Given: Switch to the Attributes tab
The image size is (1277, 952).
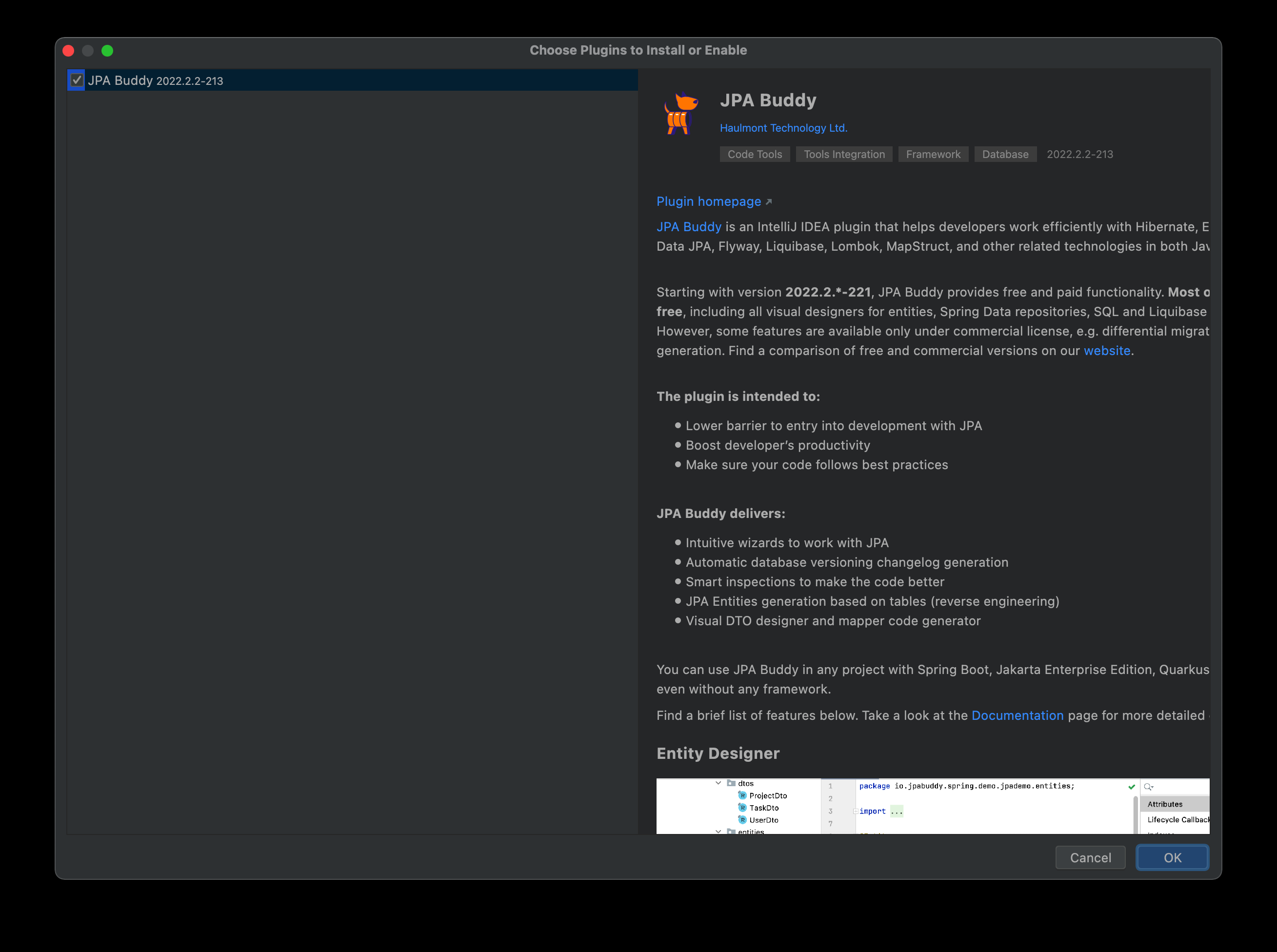Looking at the screenshot, I should click(x=1165, y=804).
